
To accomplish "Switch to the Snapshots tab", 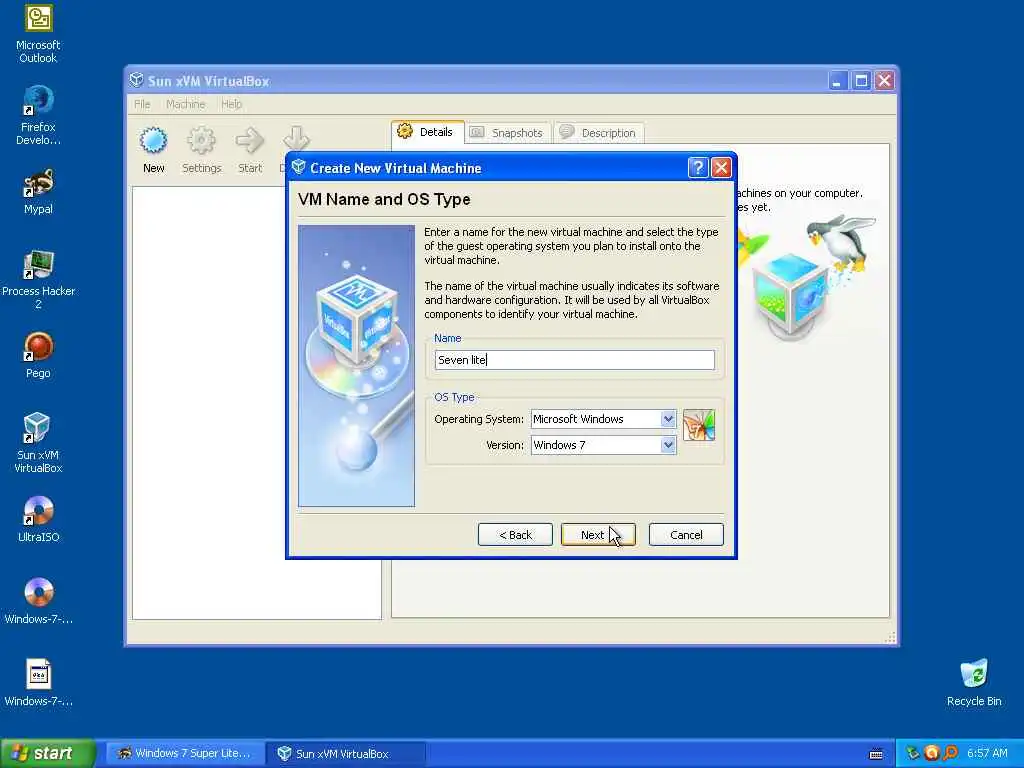I will [x=508, y=133].
